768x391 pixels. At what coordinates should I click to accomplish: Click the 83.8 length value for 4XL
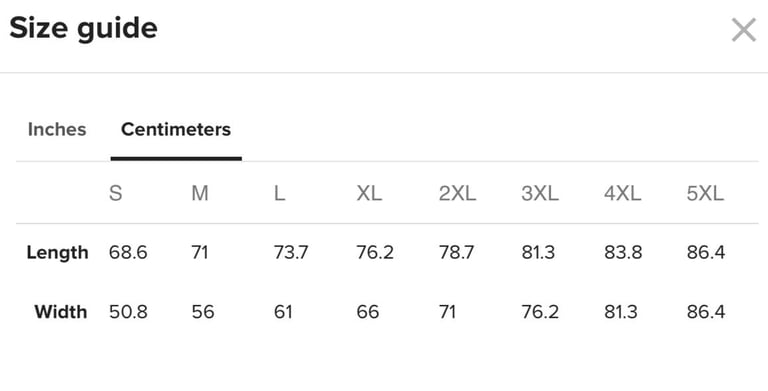(x=623, y=253)
